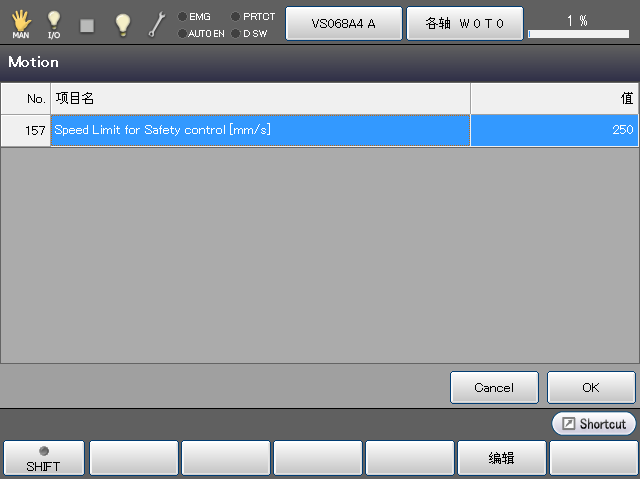Click the Shortcut arrow icon button
This screenshot has height=479, width=640.
593,424
